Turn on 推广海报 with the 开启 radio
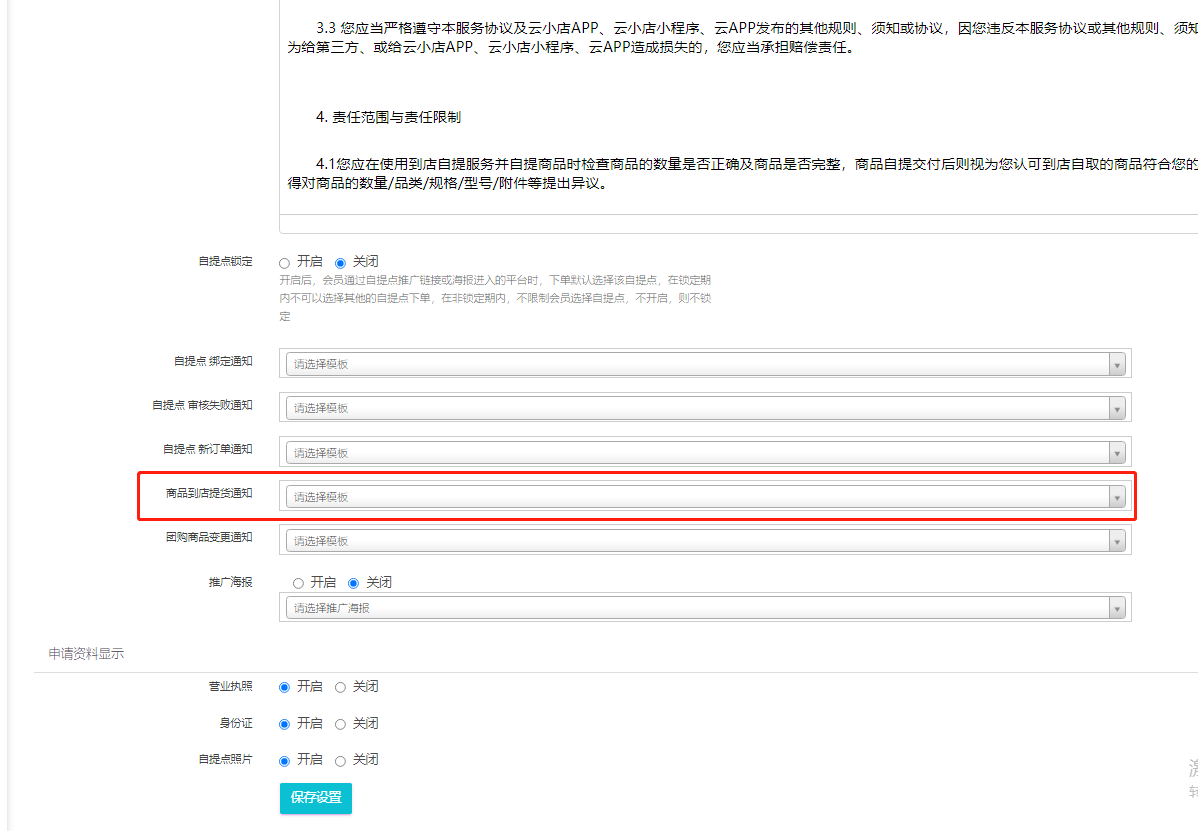 (x=298, y=583)
